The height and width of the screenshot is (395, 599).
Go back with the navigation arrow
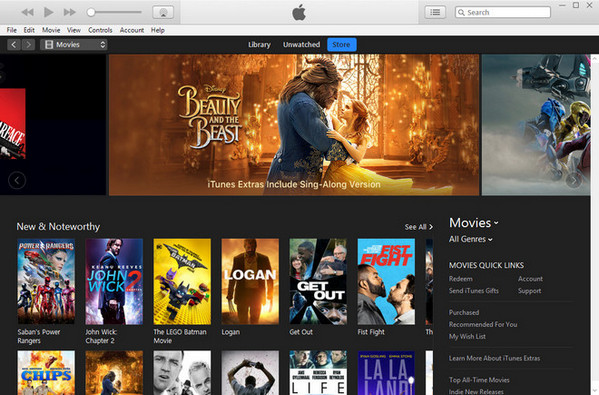pos(14,45)
